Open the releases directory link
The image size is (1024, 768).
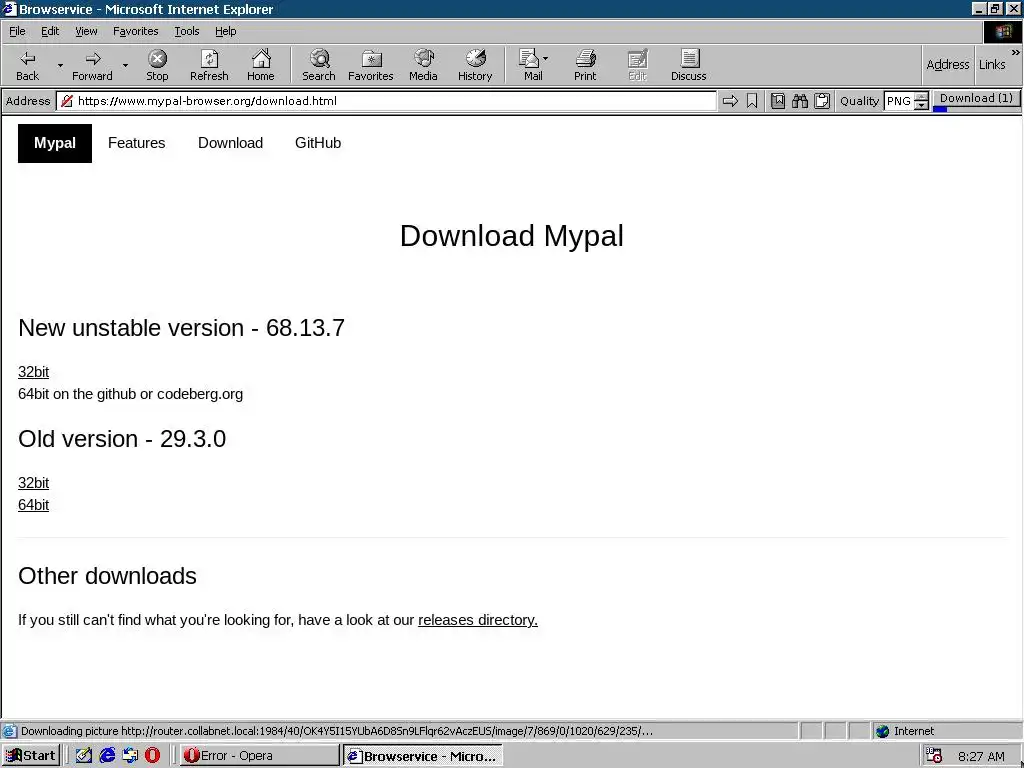click(x=477, y=620)
